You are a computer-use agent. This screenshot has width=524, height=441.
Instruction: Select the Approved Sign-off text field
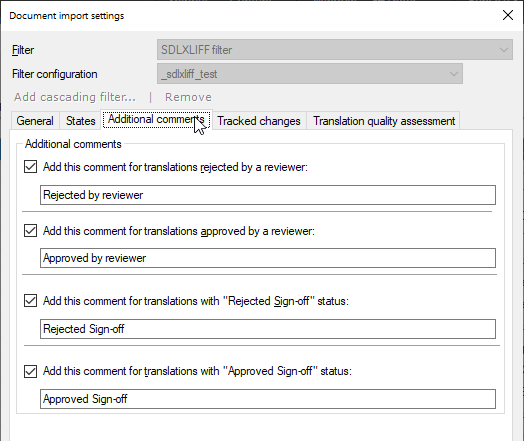tap(268, 399)
